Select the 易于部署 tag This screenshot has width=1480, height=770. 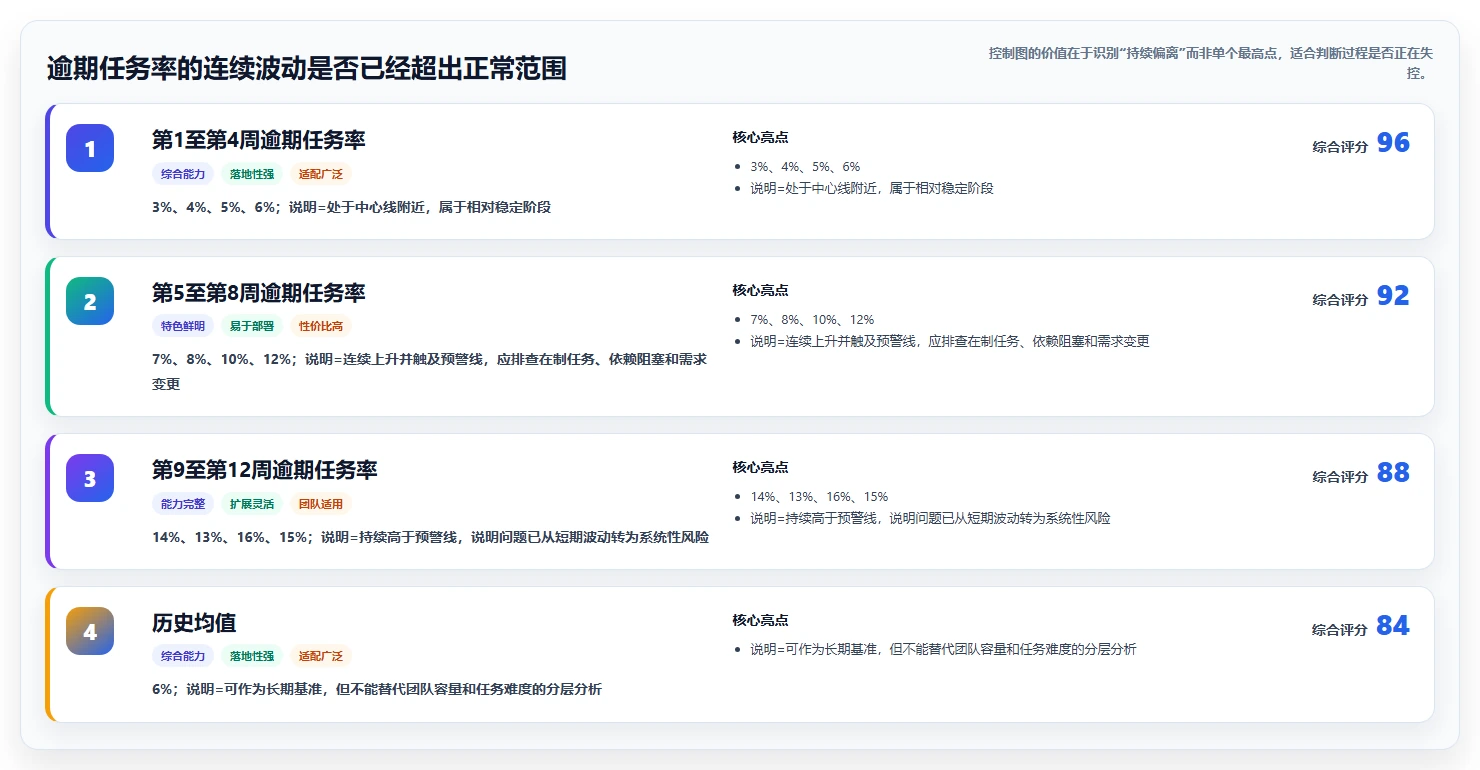click(252, 326)
